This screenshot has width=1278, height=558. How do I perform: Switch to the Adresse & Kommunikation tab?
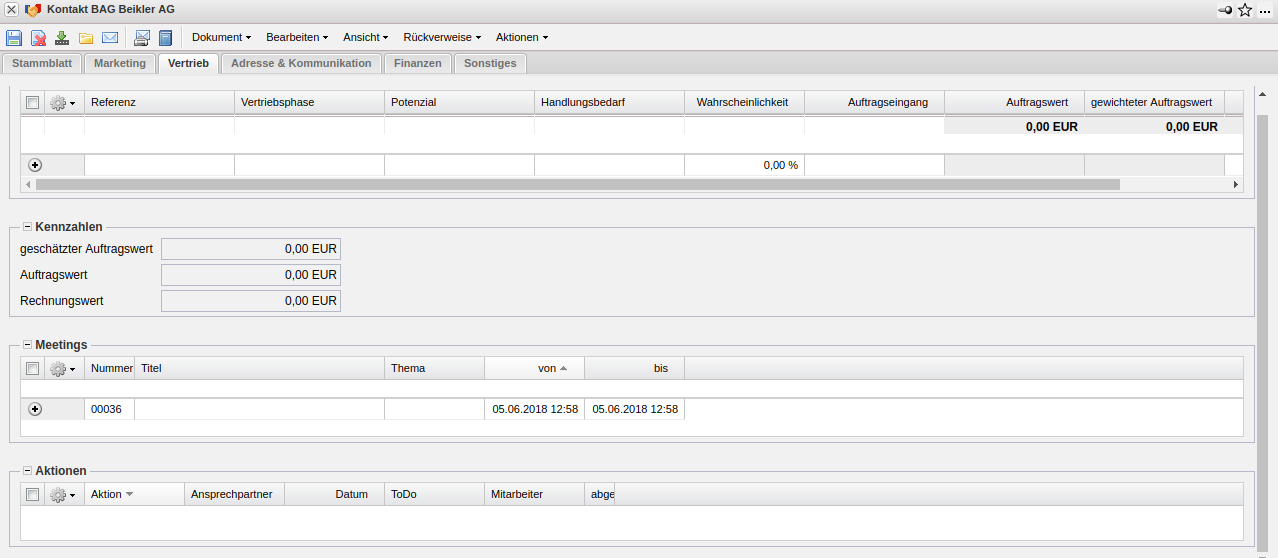pyautogui.click(x=301, y=63)
